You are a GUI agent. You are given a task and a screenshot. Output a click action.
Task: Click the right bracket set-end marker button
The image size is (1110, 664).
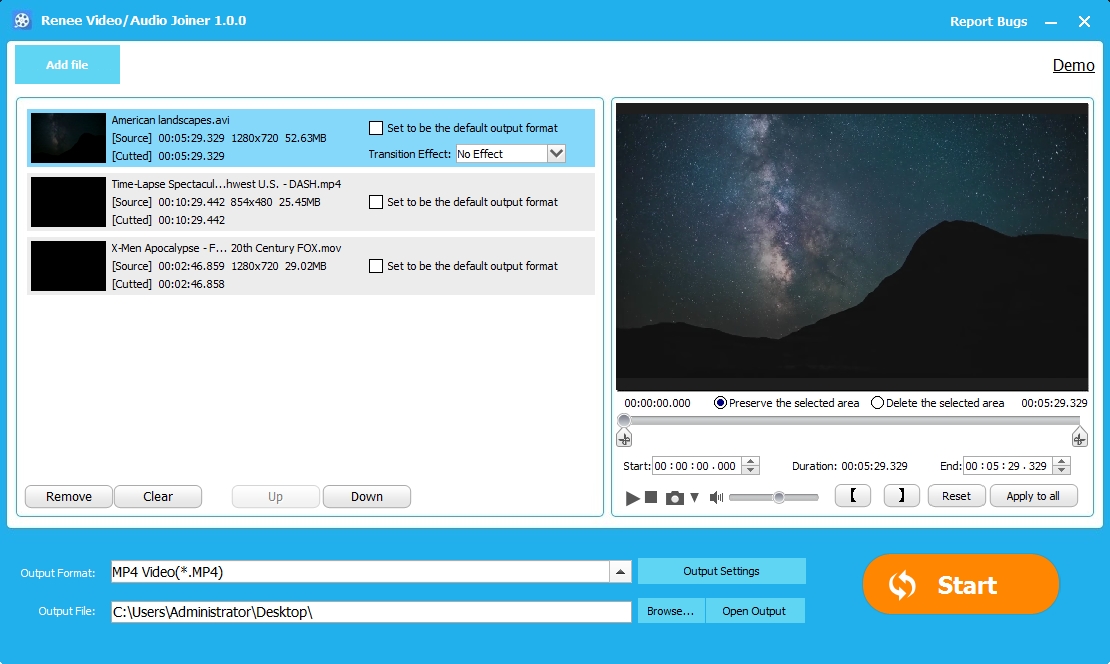click(x=901, y=496)
